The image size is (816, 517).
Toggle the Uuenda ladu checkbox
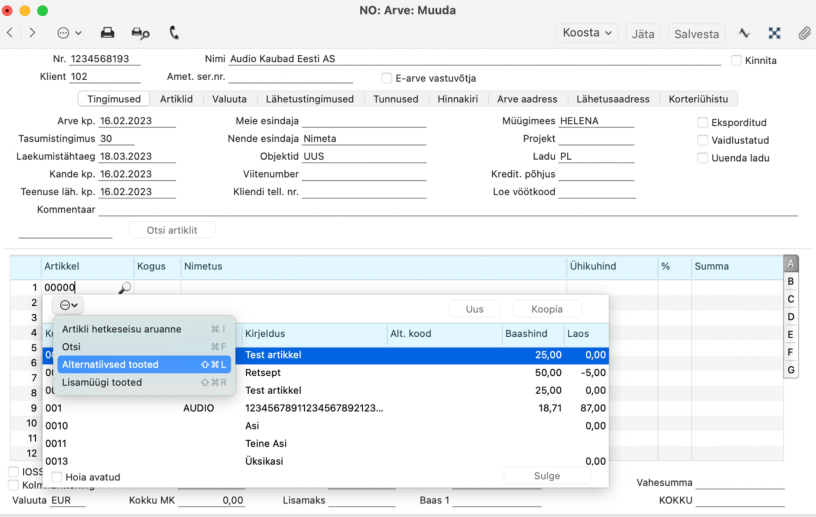(702, 158)
